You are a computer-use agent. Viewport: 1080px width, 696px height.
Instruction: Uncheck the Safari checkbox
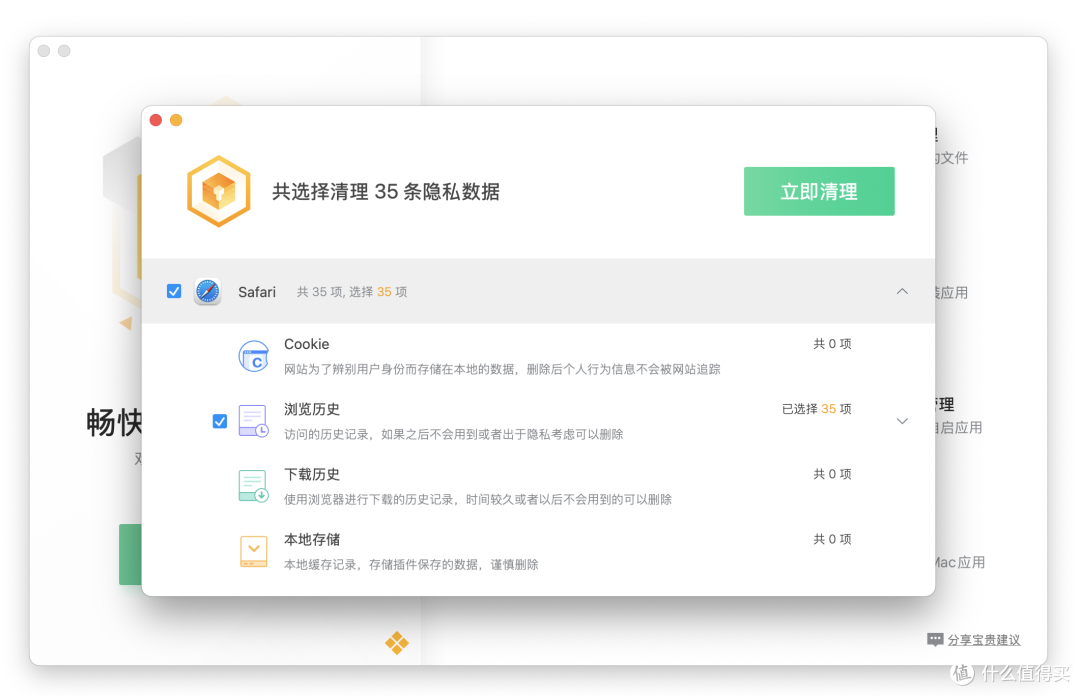pyautogui.click(x=174, y=291)
